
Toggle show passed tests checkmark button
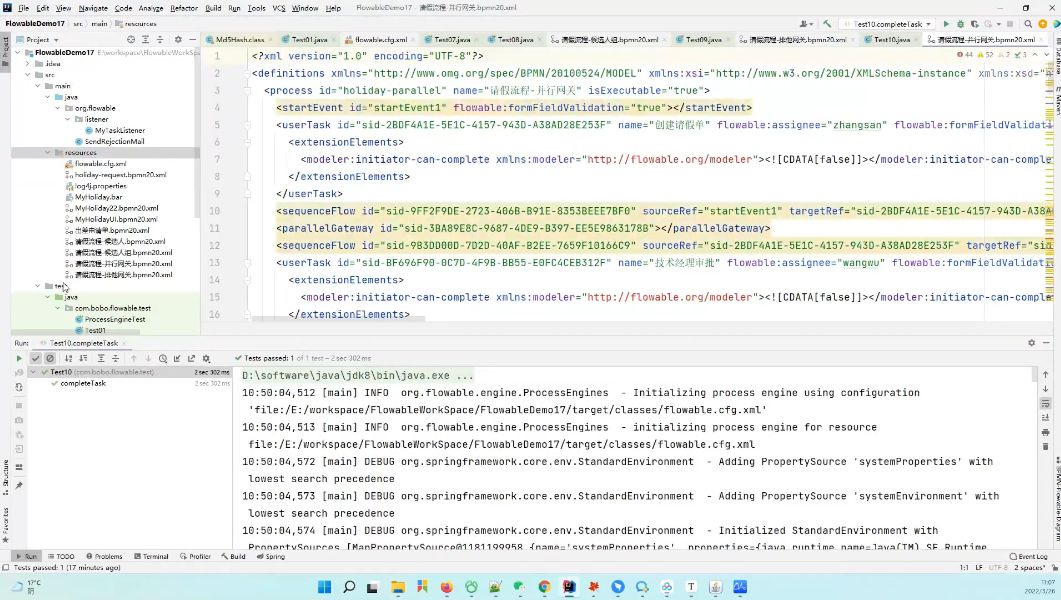(x=36, y=359)
